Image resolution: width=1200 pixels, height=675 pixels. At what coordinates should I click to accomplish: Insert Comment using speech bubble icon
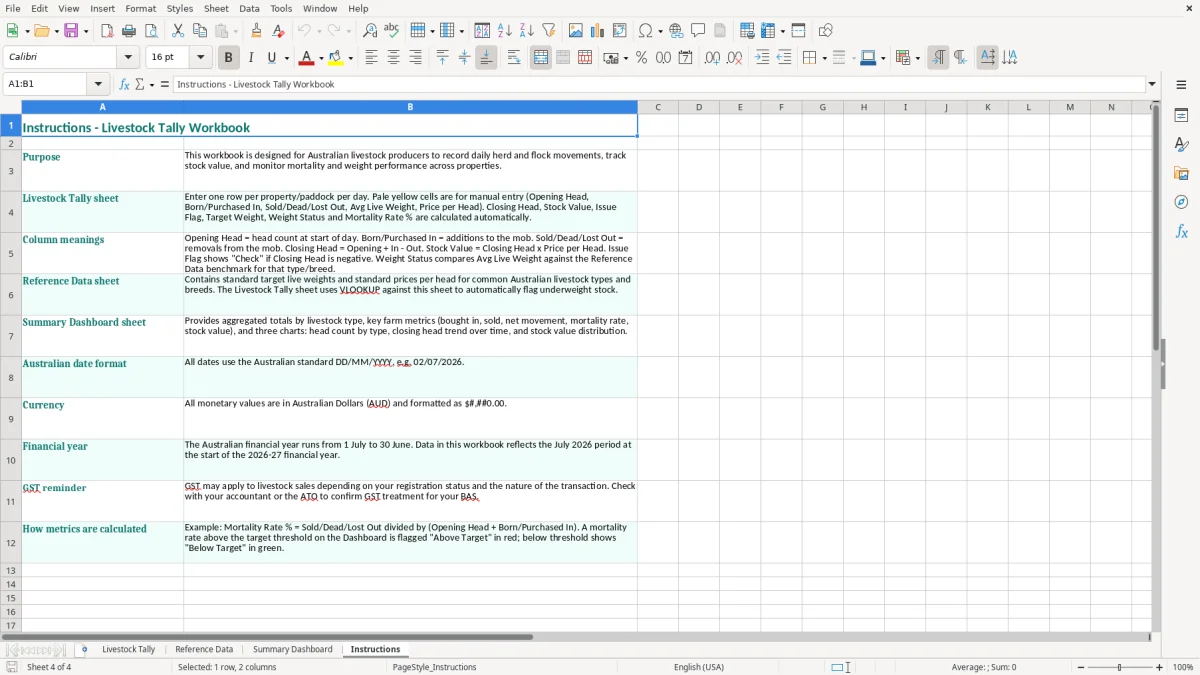(x=698, y=31)
